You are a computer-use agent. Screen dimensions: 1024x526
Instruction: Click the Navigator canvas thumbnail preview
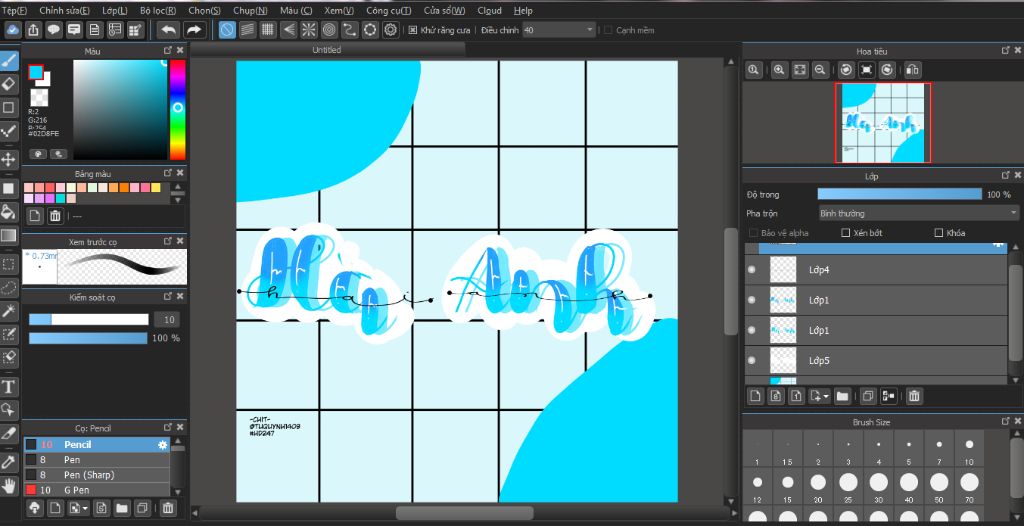click(883, 122)
